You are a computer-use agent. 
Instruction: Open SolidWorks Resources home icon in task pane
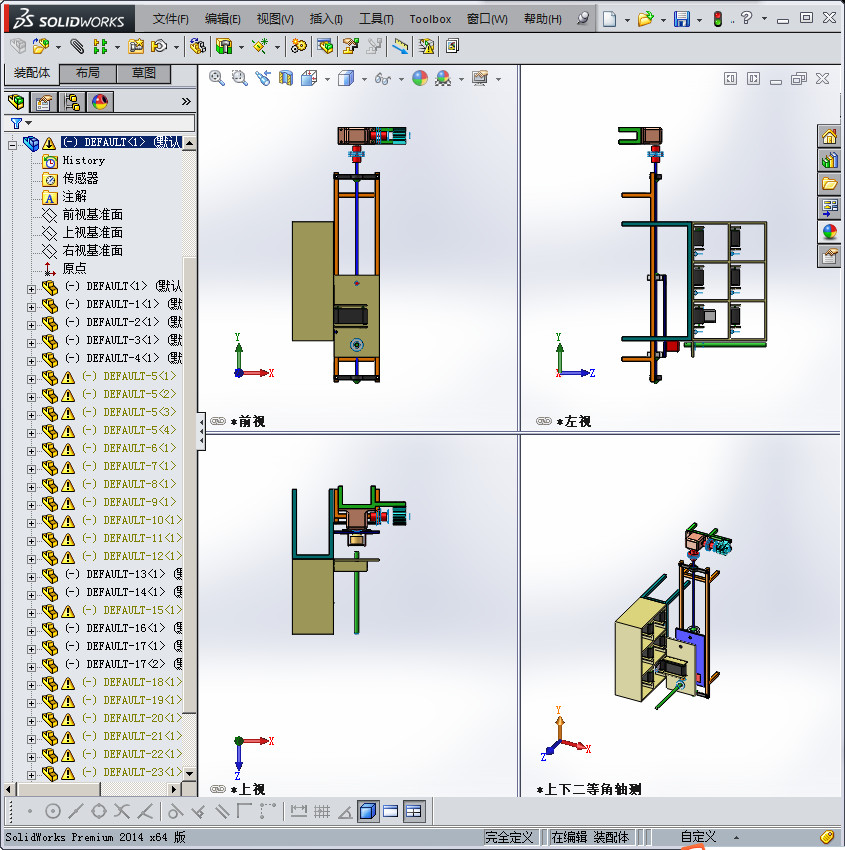(829, 137)
